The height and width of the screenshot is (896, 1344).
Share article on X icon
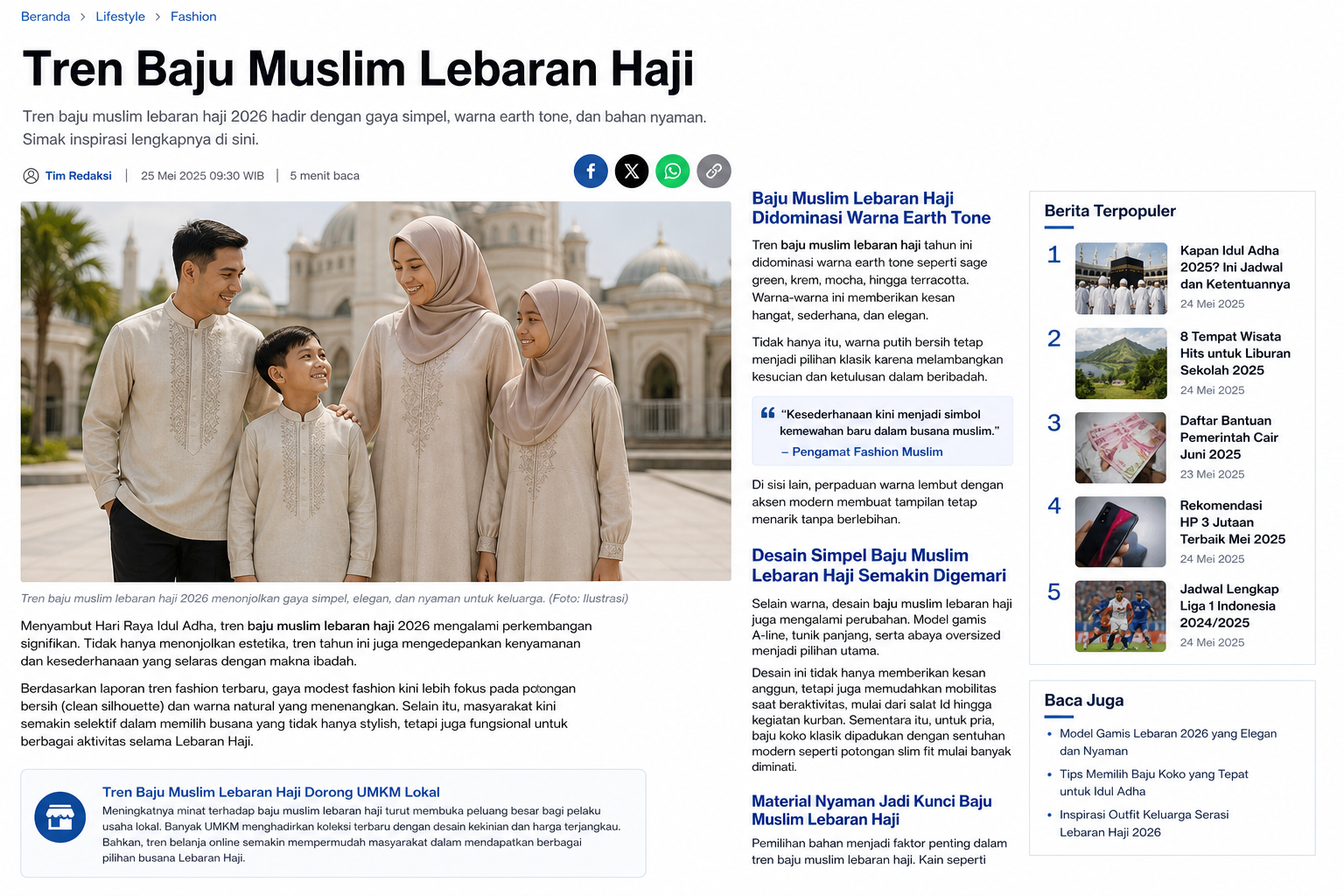click(x=632, y=171)
